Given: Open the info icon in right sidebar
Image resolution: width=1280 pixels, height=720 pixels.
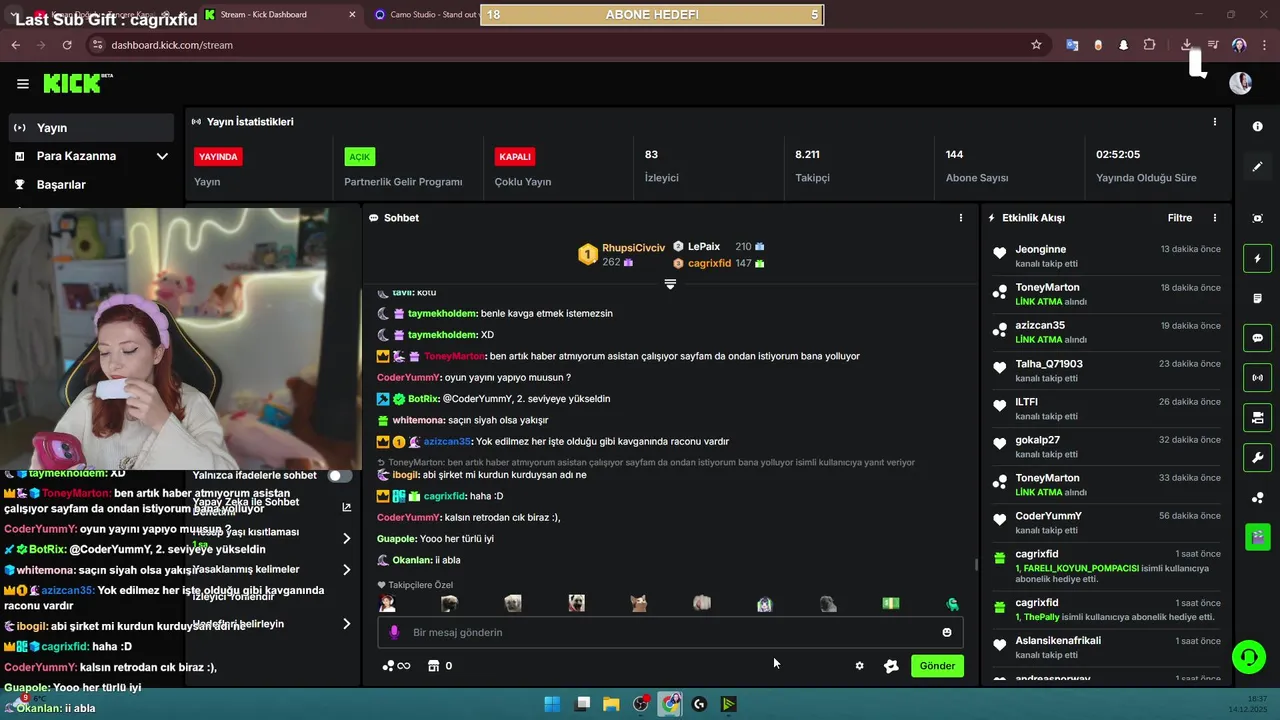Looking at the screenshot, I should coord(1257,127).
